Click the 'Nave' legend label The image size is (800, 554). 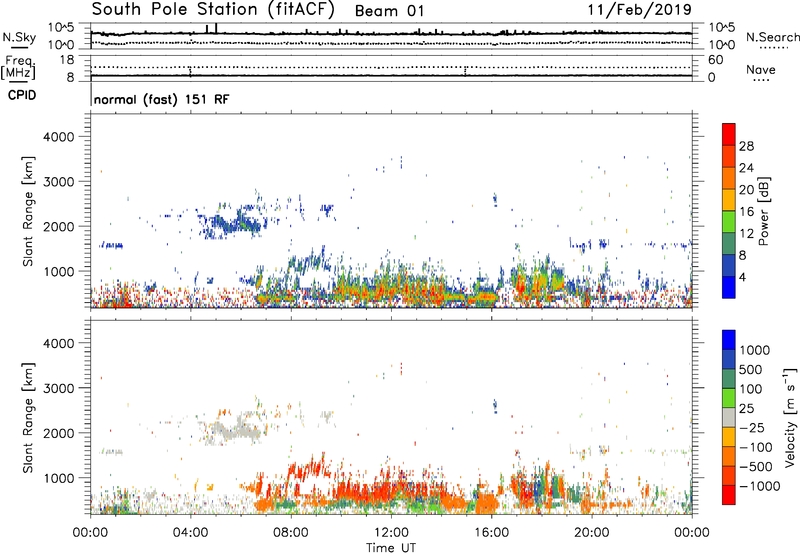point(761,69)
